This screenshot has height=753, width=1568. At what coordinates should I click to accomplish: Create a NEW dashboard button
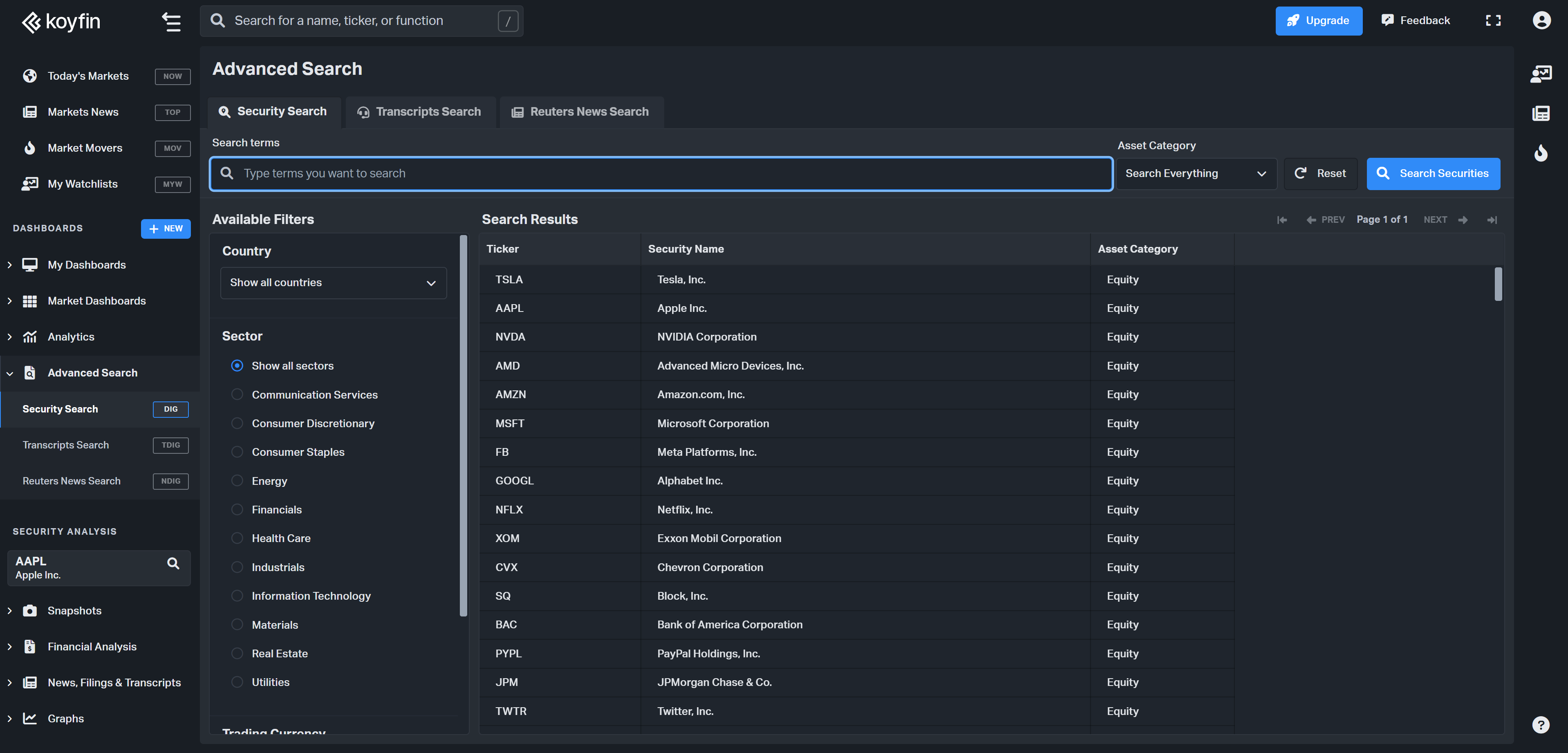point(166,229)
